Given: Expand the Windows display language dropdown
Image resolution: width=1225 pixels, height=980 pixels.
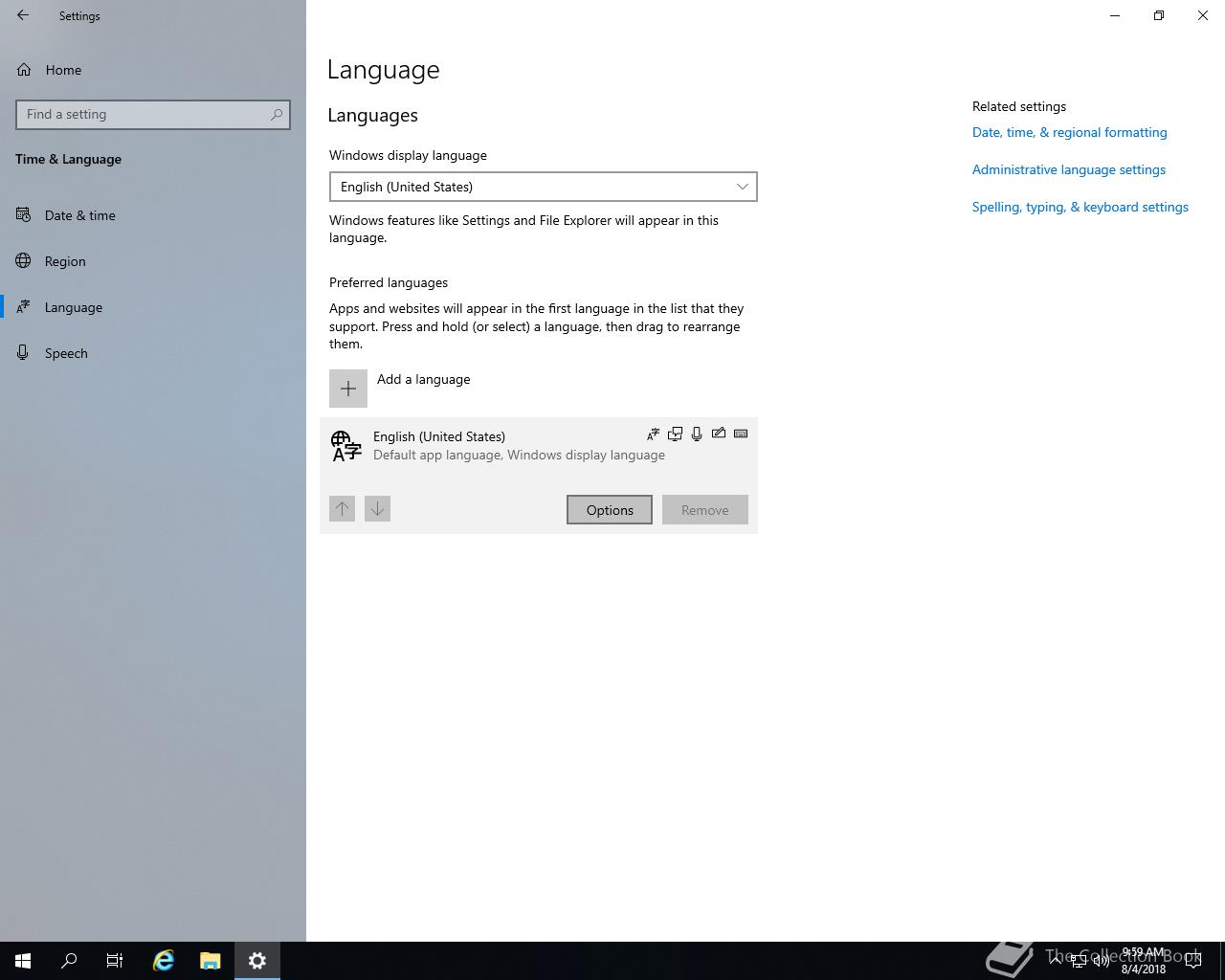Looking at the screenshot, I should (544, 187).
